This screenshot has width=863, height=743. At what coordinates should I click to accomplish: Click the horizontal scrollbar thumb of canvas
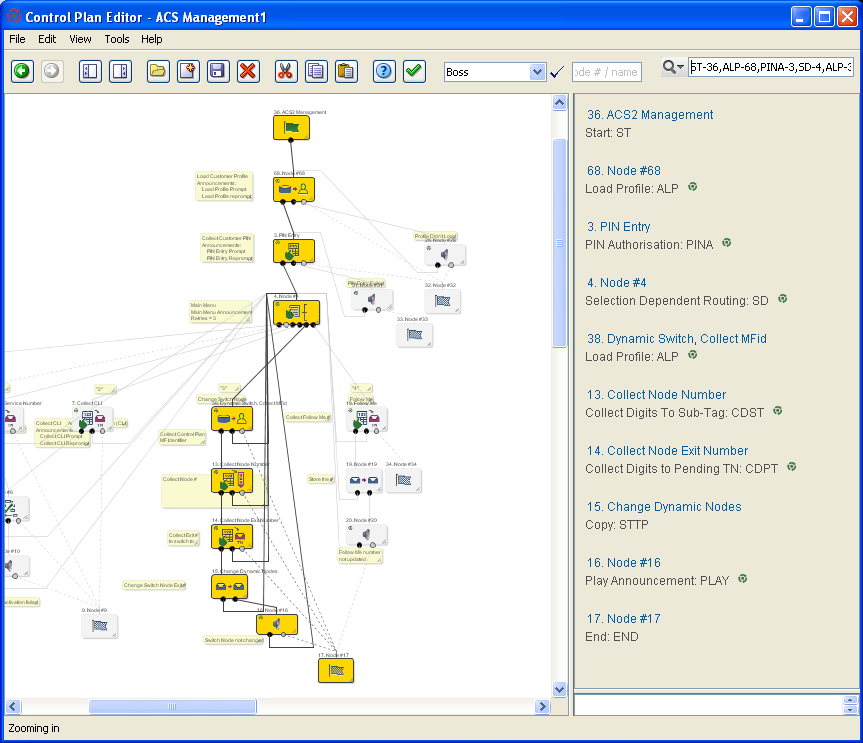[172, 706]
